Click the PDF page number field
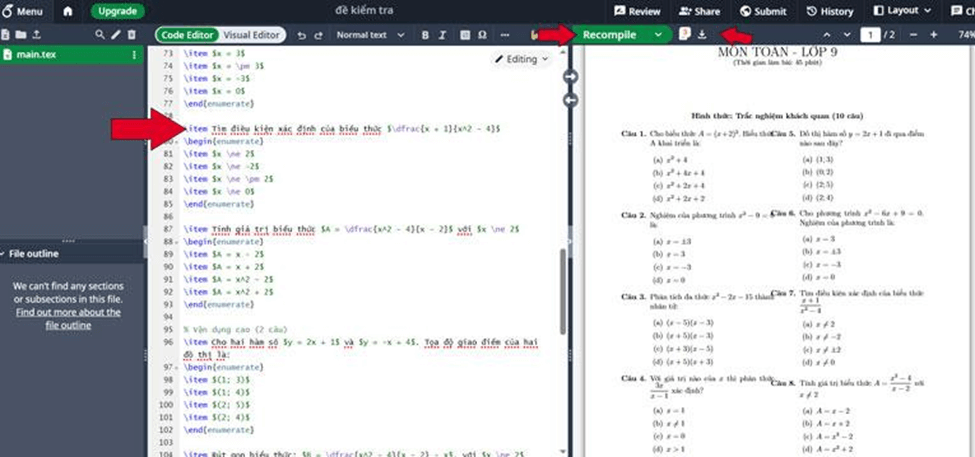The image size is (975, 457). [x=872, y=35]
